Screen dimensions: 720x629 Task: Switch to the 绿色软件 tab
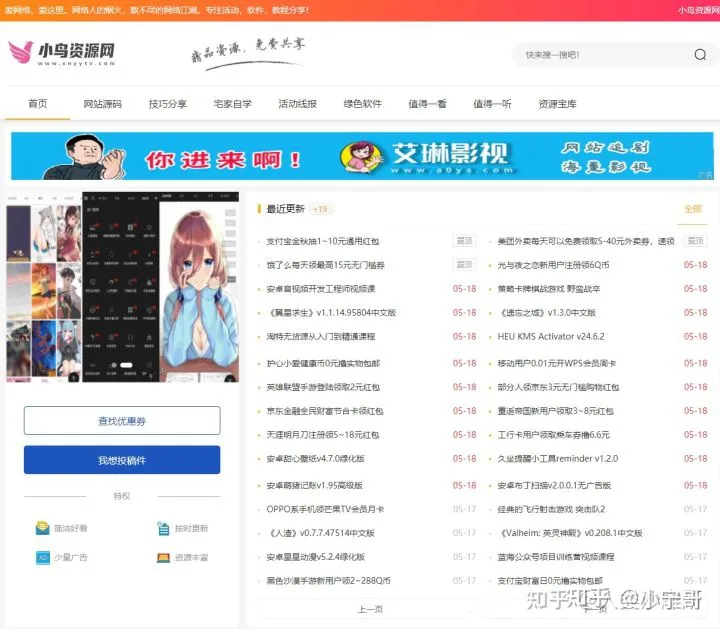[x=362, y=104]
